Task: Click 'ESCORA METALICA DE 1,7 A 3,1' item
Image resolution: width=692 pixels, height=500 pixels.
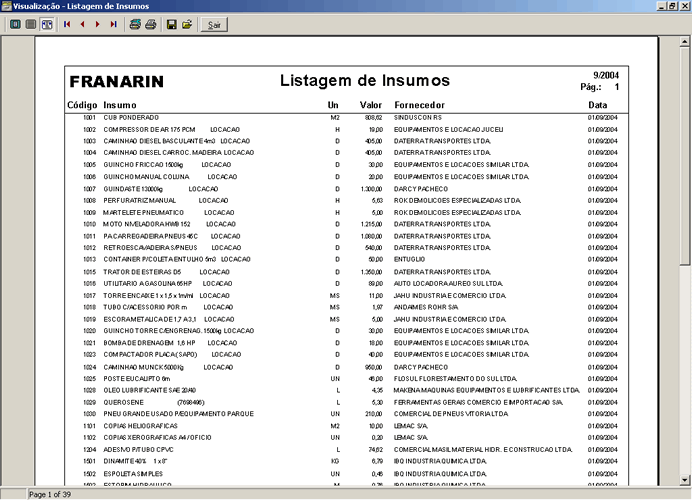Action: [150, 320]
